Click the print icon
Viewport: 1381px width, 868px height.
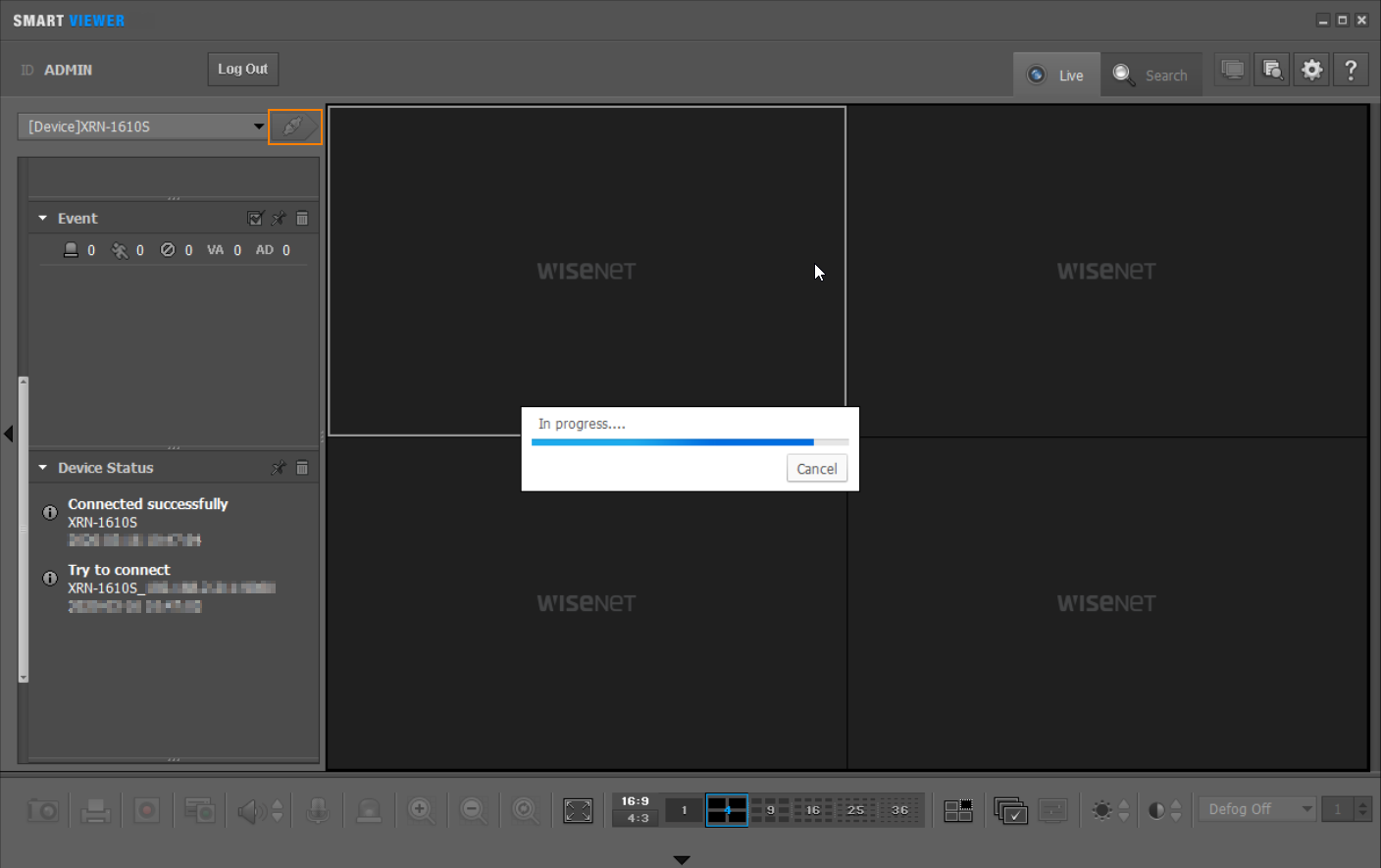pyautogui.click(x=95, y=810)
